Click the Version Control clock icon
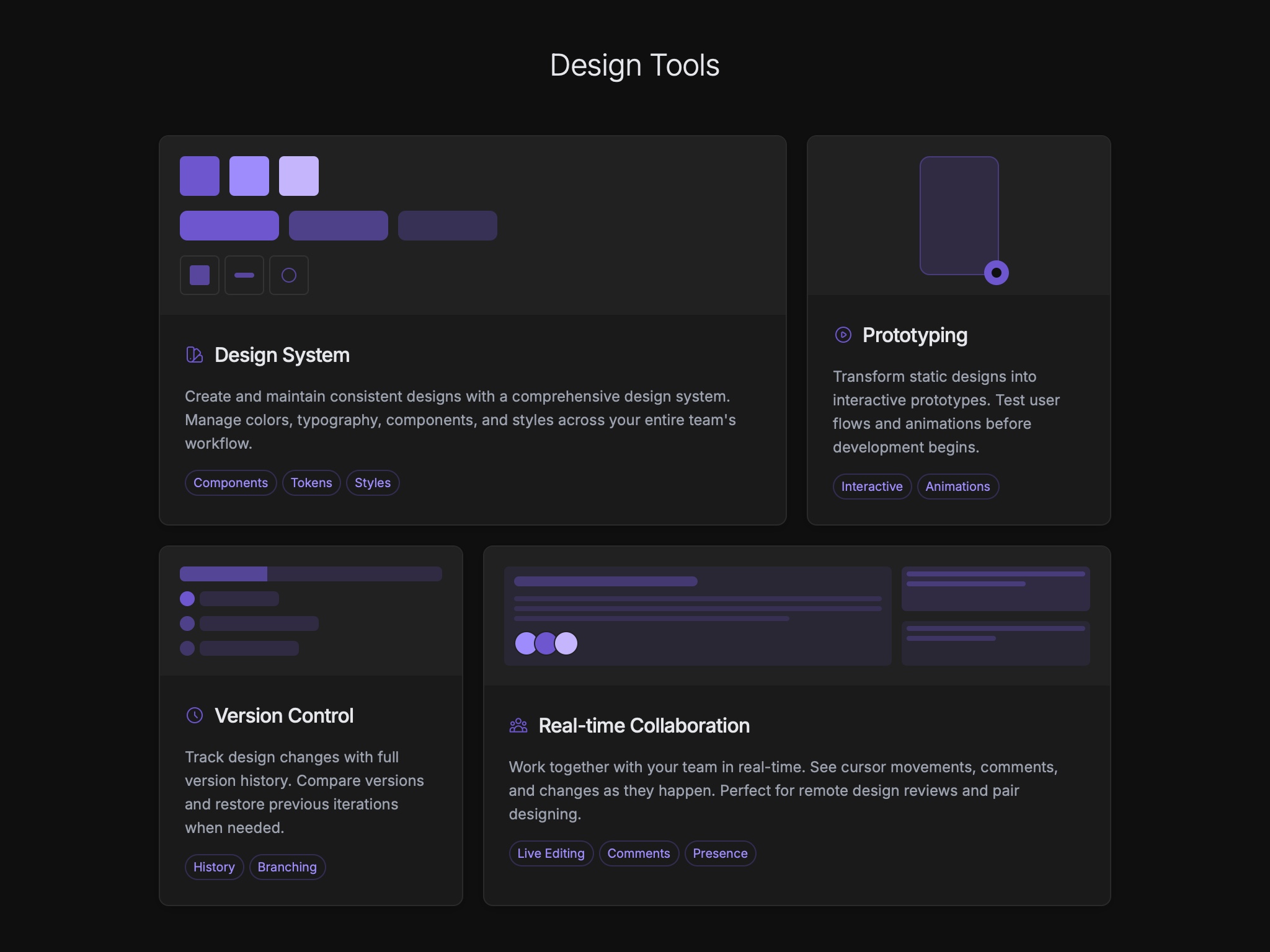This screenshot has height=952, width=1270. [194, 715]
